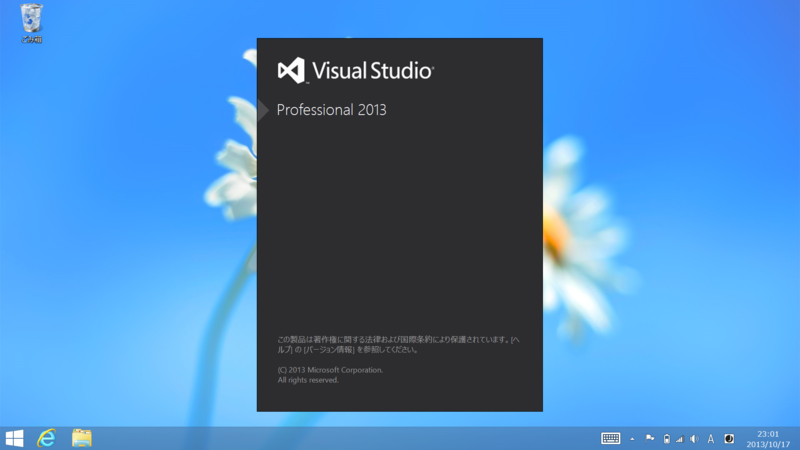Image resolution: width=800 pixels, height=450 pixels.
Task: Open the Recycle Bin desktop icon
Action: tap(31, 23)
